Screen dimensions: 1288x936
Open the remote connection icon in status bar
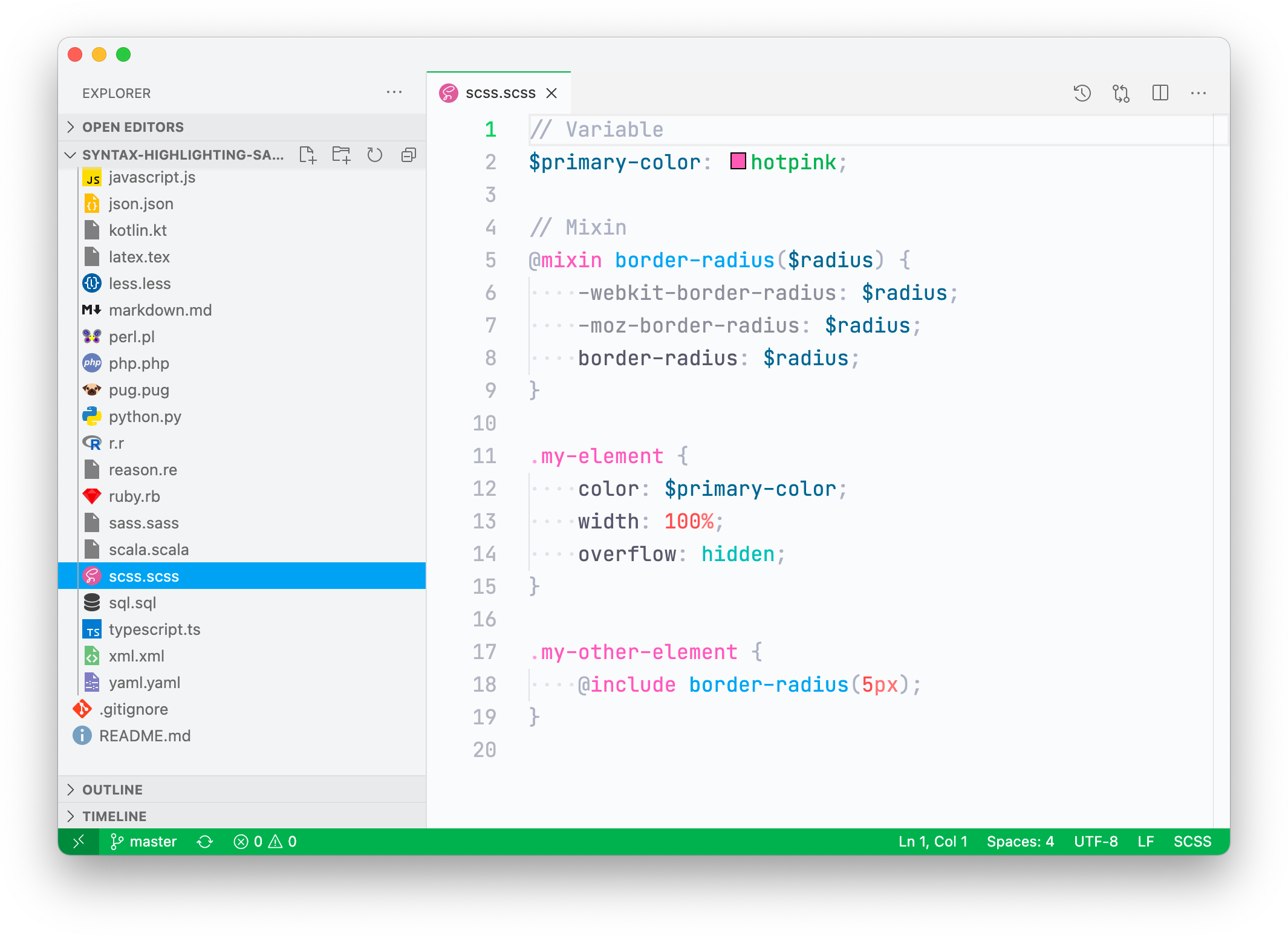79,841
